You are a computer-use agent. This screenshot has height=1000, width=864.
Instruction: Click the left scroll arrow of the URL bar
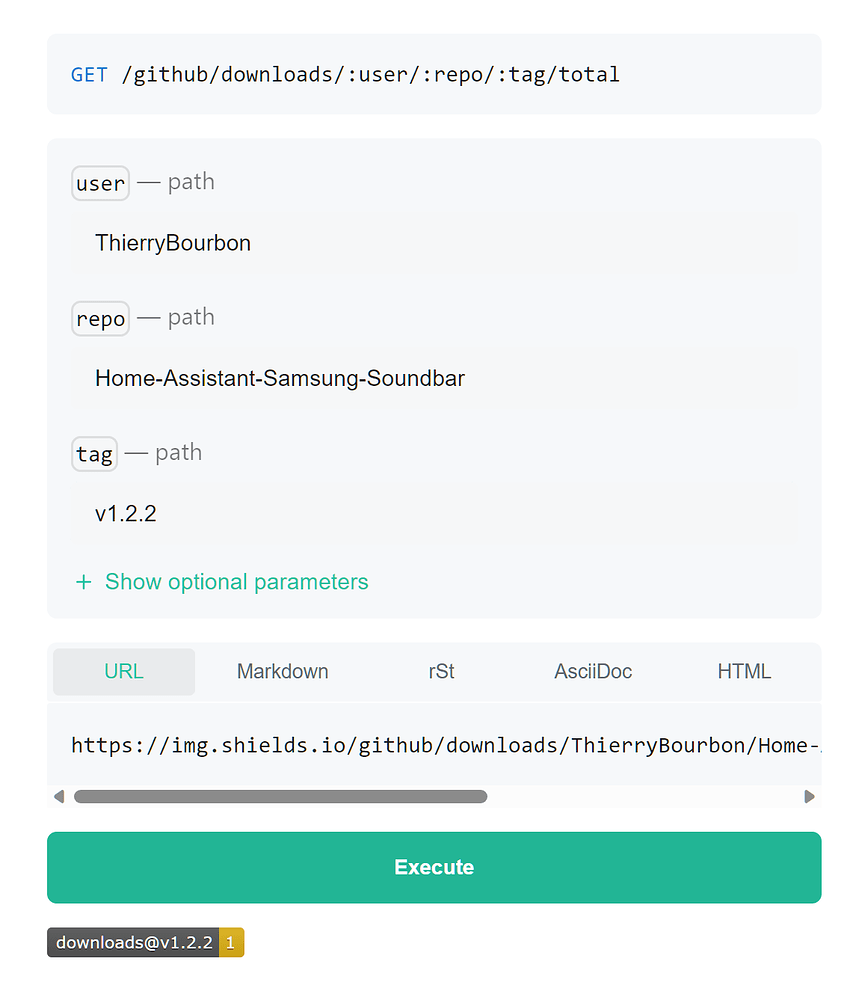pos(59,796)
